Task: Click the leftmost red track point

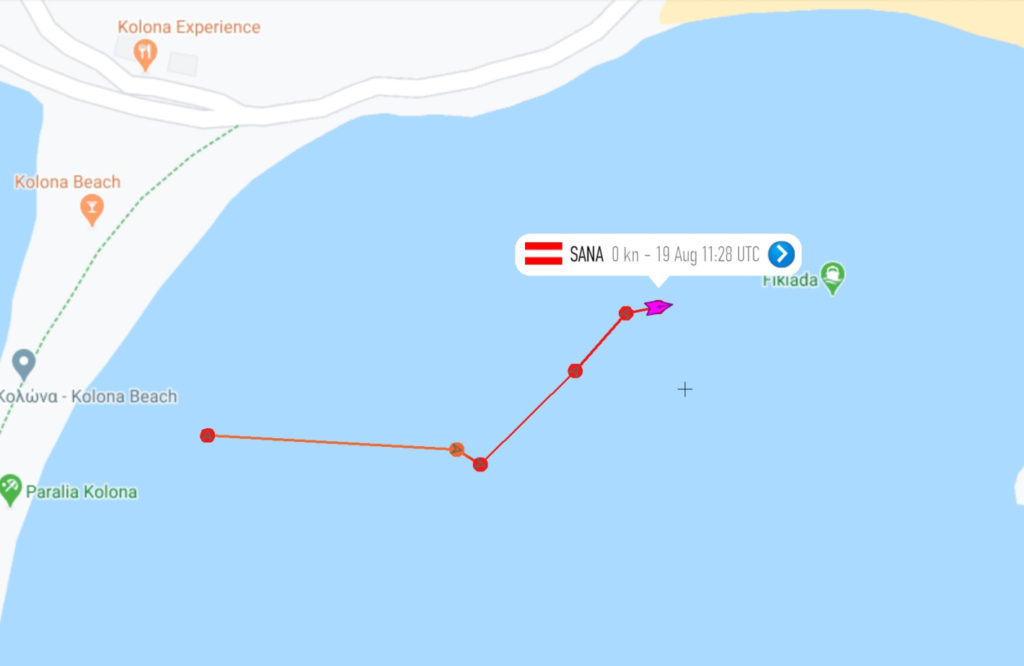Action: [208, 436]
